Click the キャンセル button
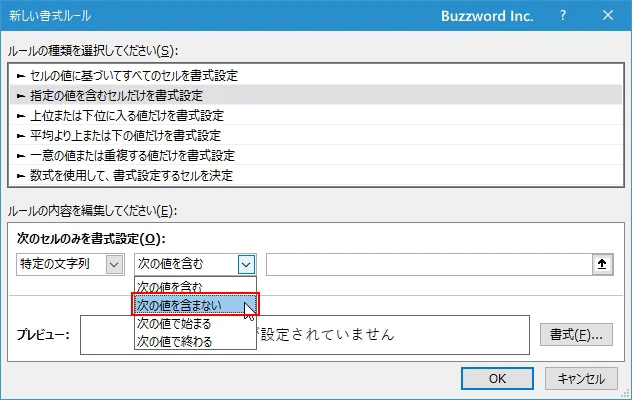This screenshot has height=400, width=632. 581,378
